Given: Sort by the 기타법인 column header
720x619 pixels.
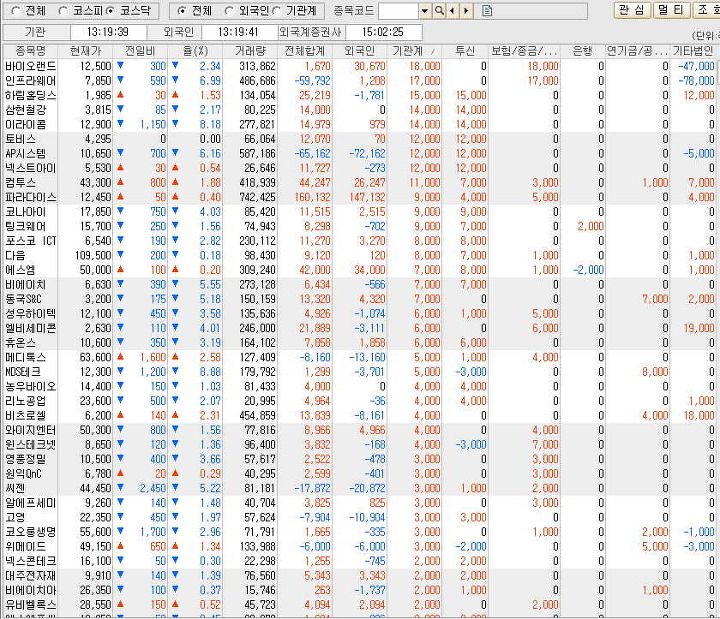Looking at the screenshot, I should [x=693, y=51].
